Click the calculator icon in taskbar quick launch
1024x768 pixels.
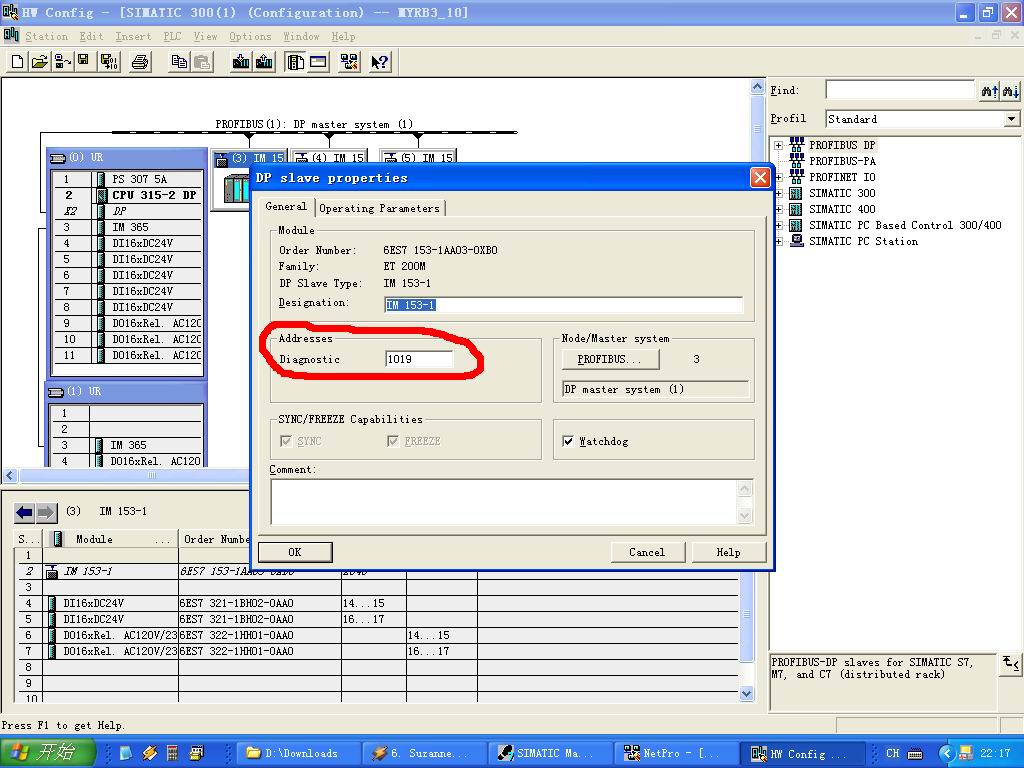click(x=172, y=753)
